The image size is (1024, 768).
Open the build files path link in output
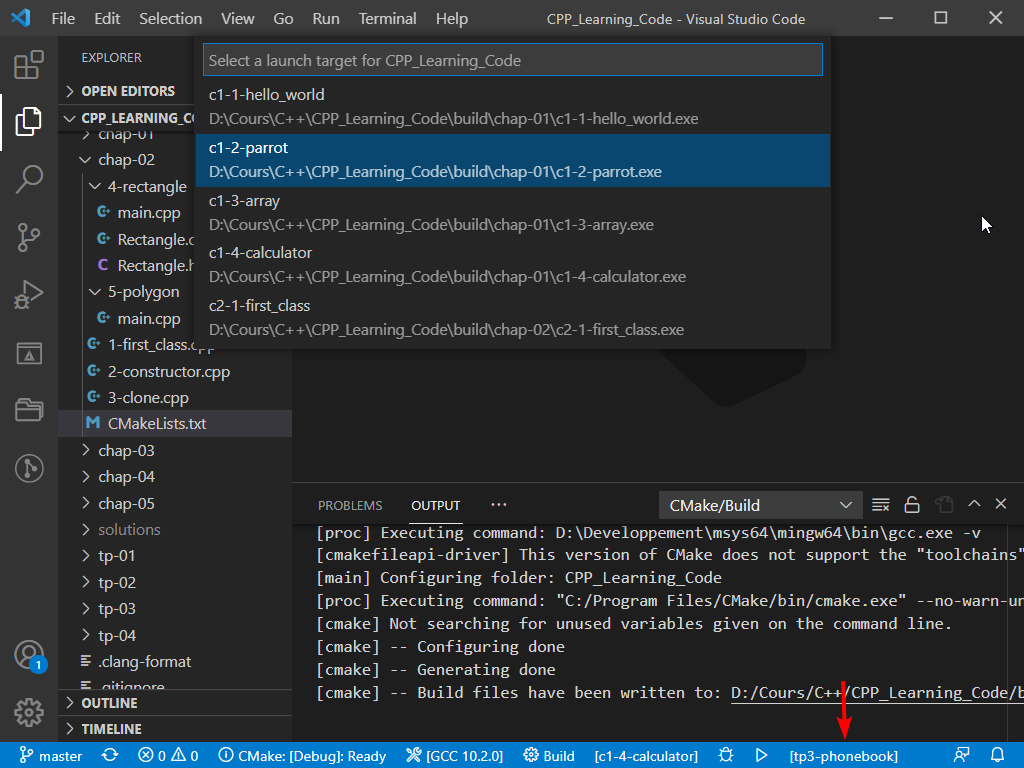click(876, 692)
